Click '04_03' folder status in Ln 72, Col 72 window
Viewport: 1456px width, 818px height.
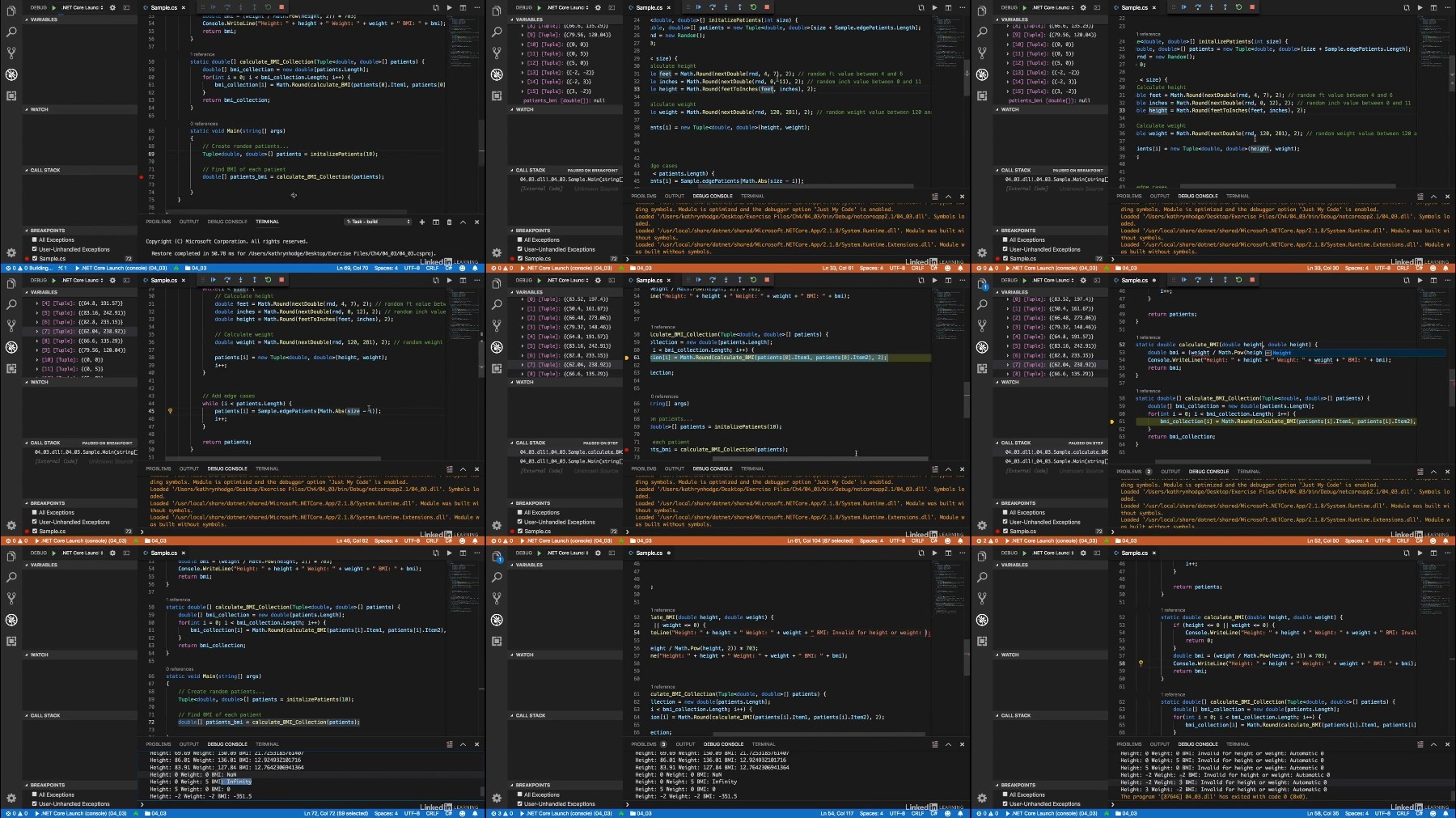click(x=156, y=814)
